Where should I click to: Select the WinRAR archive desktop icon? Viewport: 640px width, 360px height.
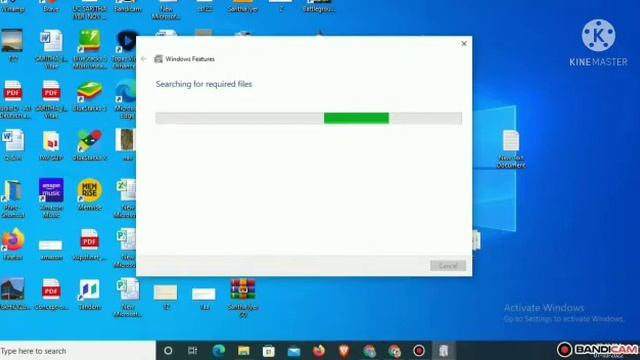[x=243, y=298]
